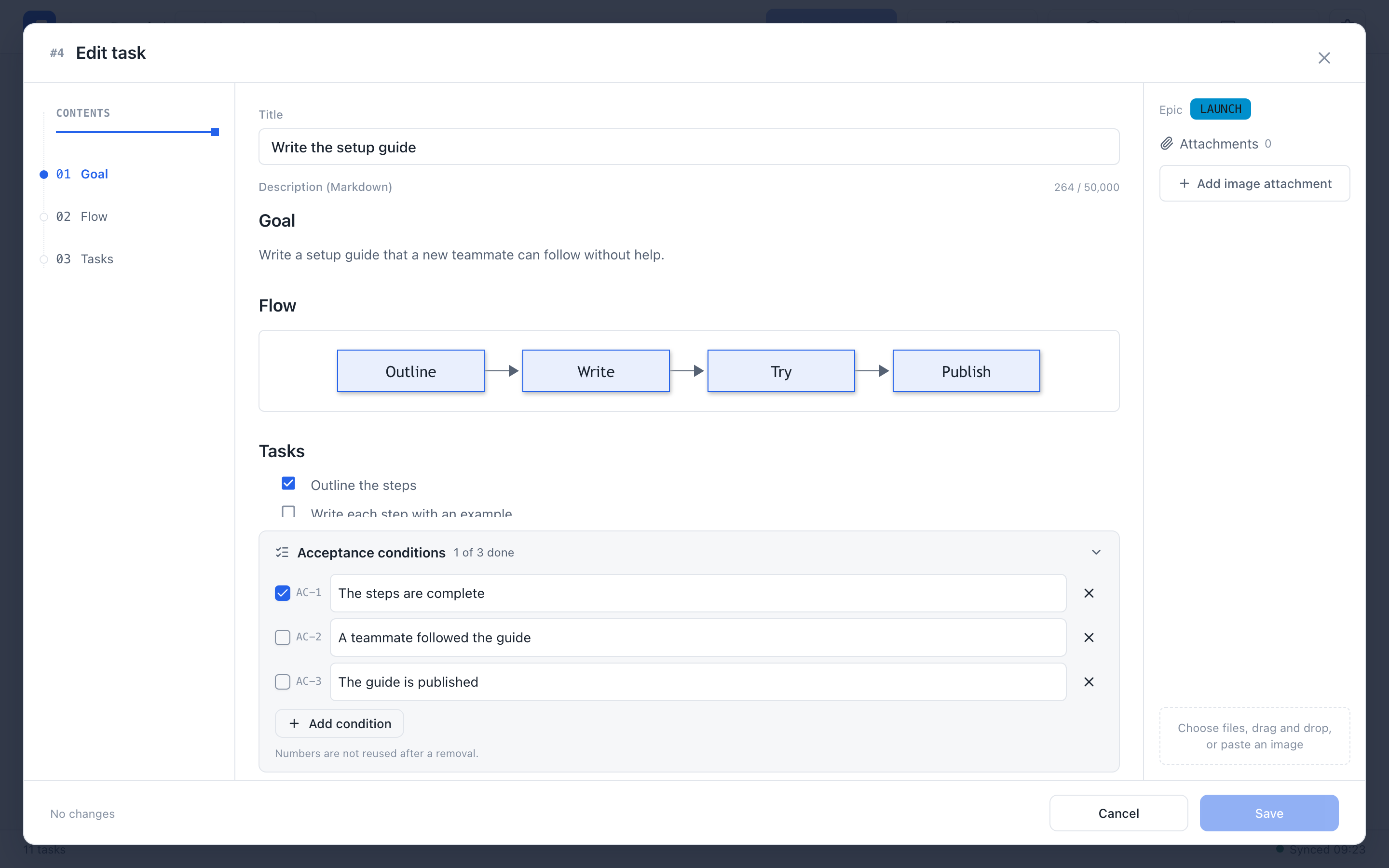The image size is (1389, 868).
Task: Jump to 03 Tasks in contents
Action: click(84, 259)
